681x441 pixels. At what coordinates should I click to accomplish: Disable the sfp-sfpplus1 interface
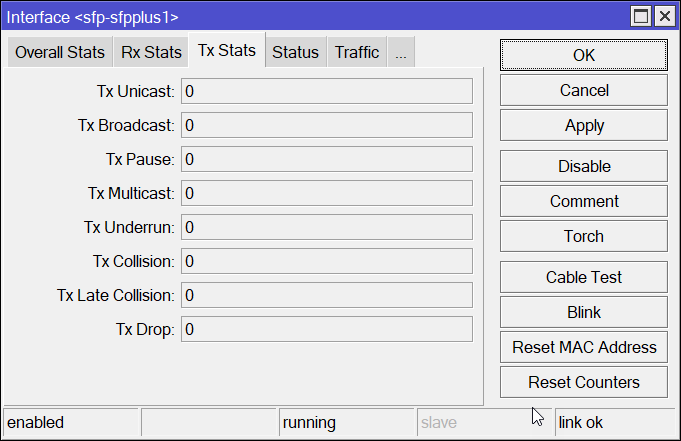pos(584,166)
